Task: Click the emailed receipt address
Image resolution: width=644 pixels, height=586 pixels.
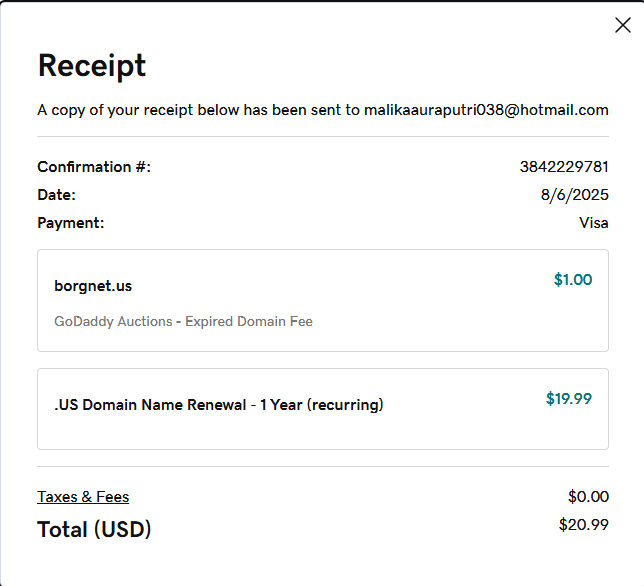Action: tap(486, 110)
